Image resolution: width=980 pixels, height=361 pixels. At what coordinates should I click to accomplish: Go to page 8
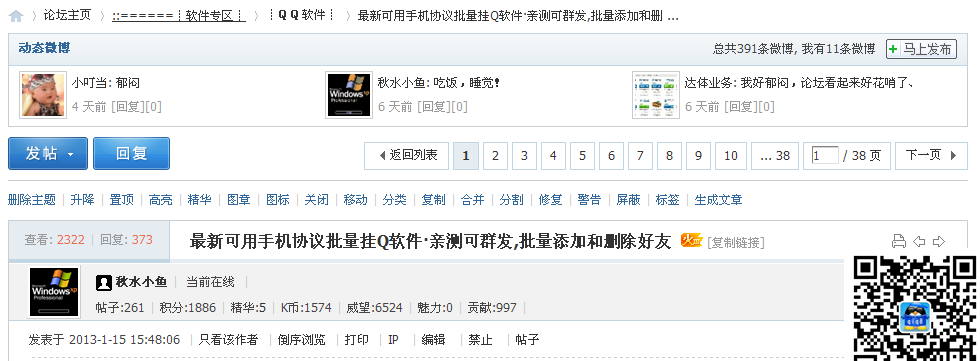coord(669,156)
